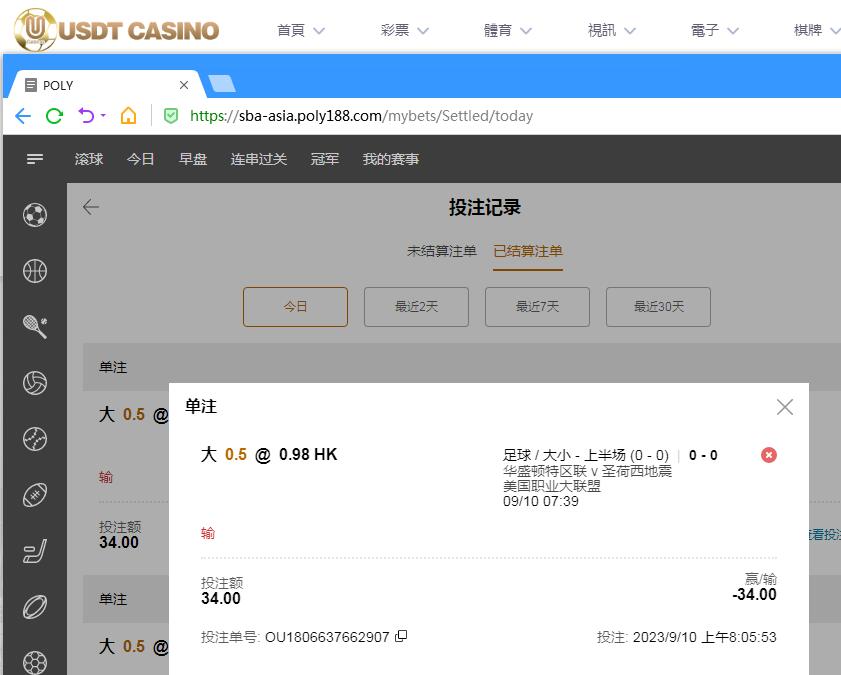Select the basketball sport icon
The height and width of the screenshot is (675, 841).
tap(35, 271)
